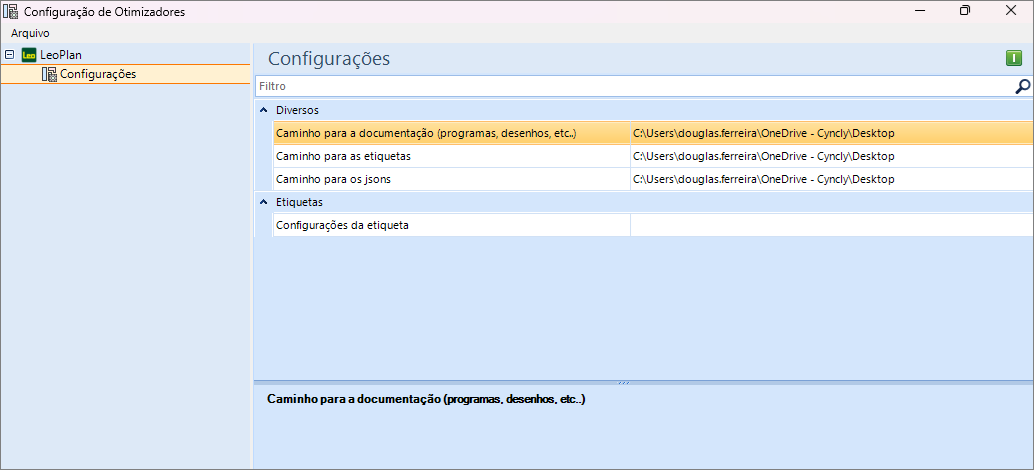This screenshot has height=470, width=1034.
Task: Select the LeoPlan tree item label
Action: coord(61,55)
